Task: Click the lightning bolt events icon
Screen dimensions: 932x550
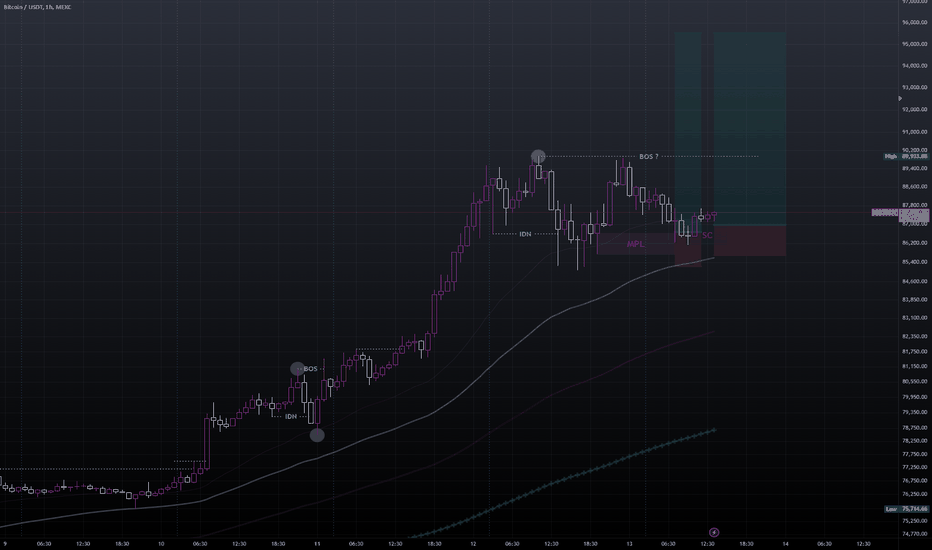Action: 714,532
